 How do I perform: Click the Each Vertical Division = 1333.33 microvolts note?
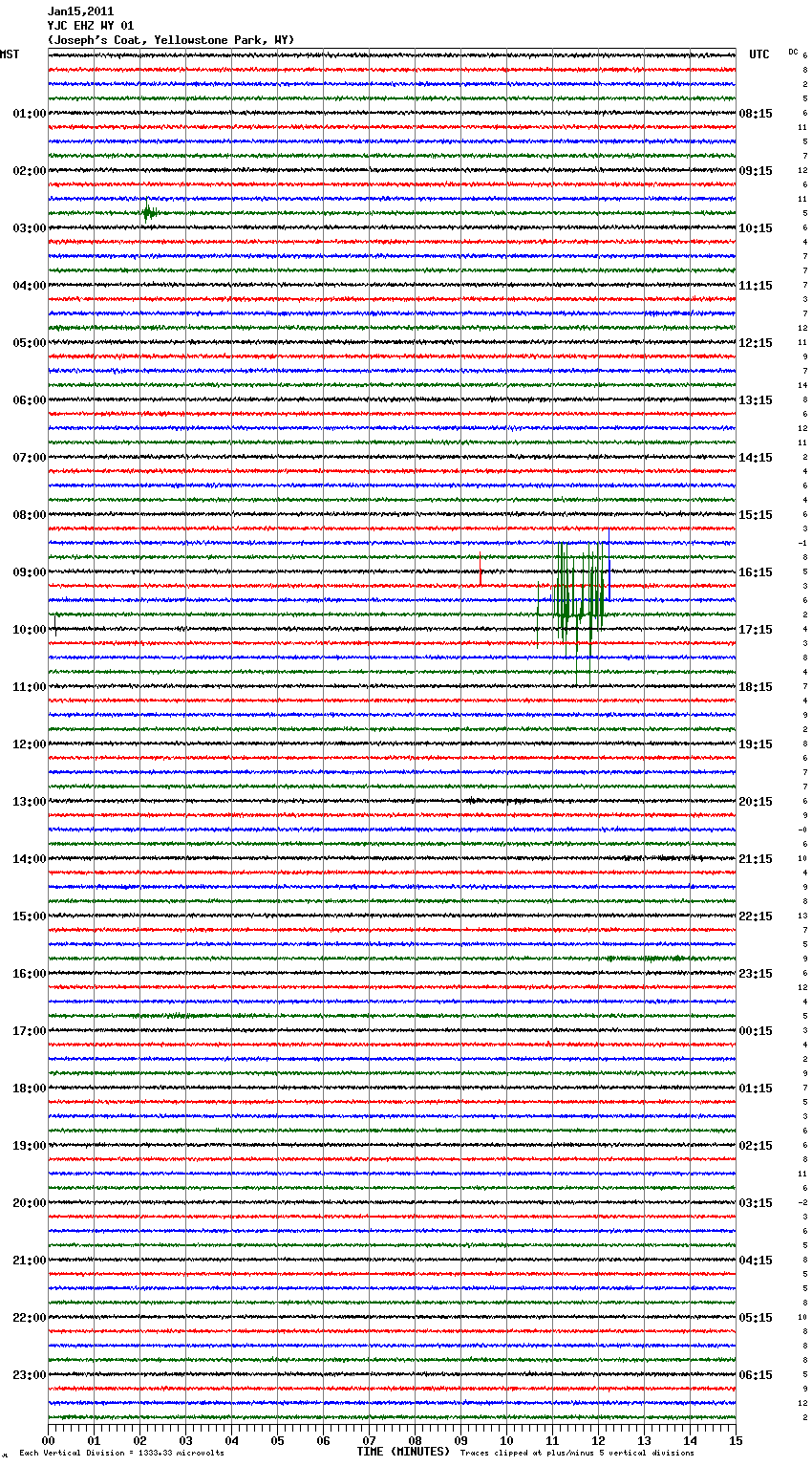(x=121, y=1453)
